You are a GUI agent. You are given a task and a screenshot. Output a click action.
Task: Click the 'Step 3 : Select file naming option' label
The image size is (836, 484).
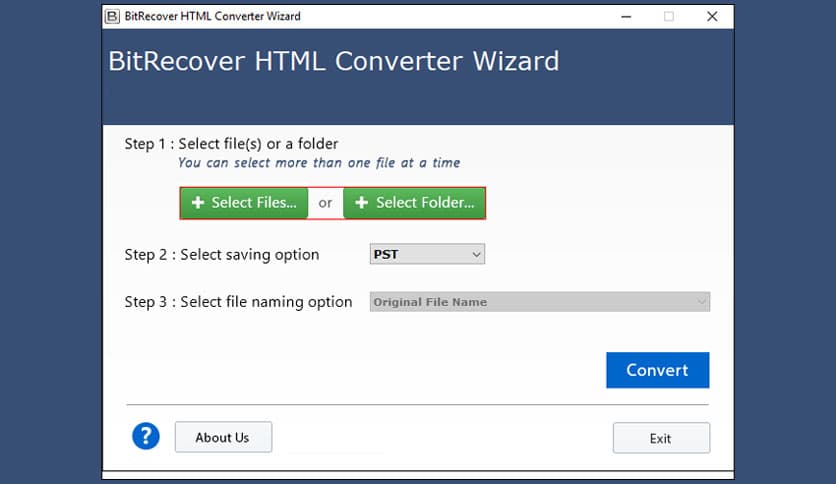pos(238,302)
